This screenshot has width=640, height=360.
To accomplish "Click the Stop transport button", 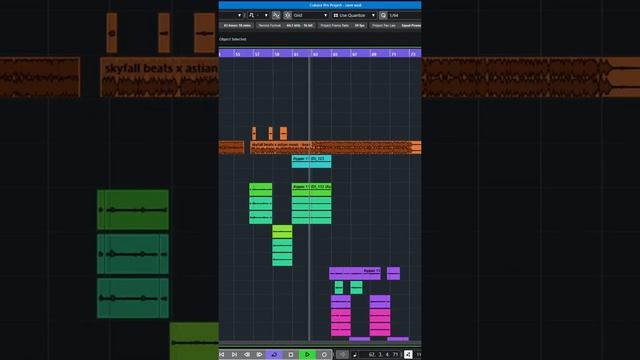I will 291,355.
